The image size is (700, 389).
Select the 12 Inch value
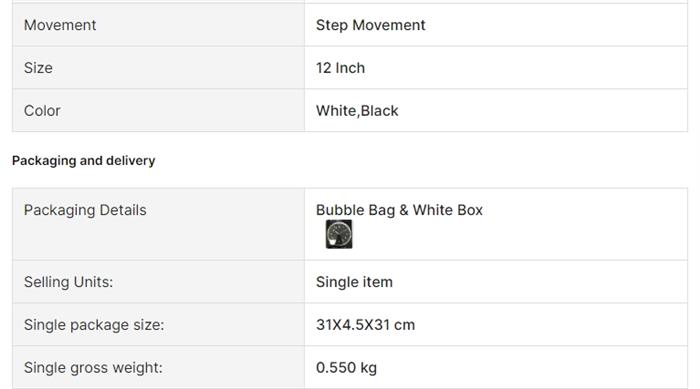[340, 68]
